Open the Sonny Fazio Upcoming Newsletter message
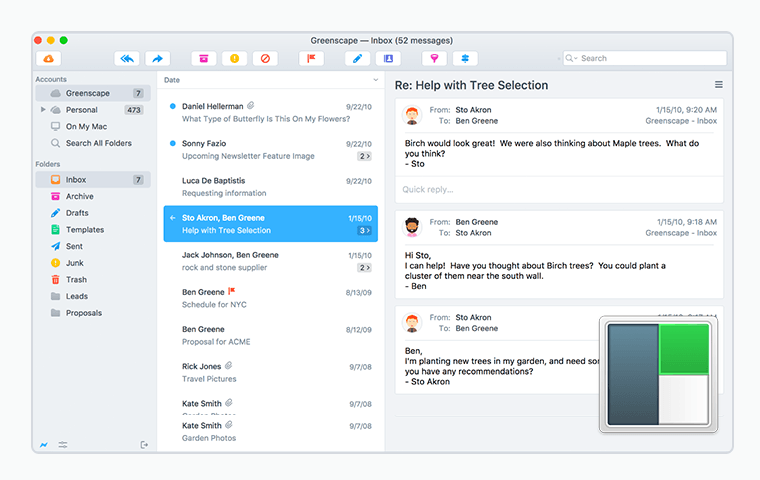 [270, 149]
